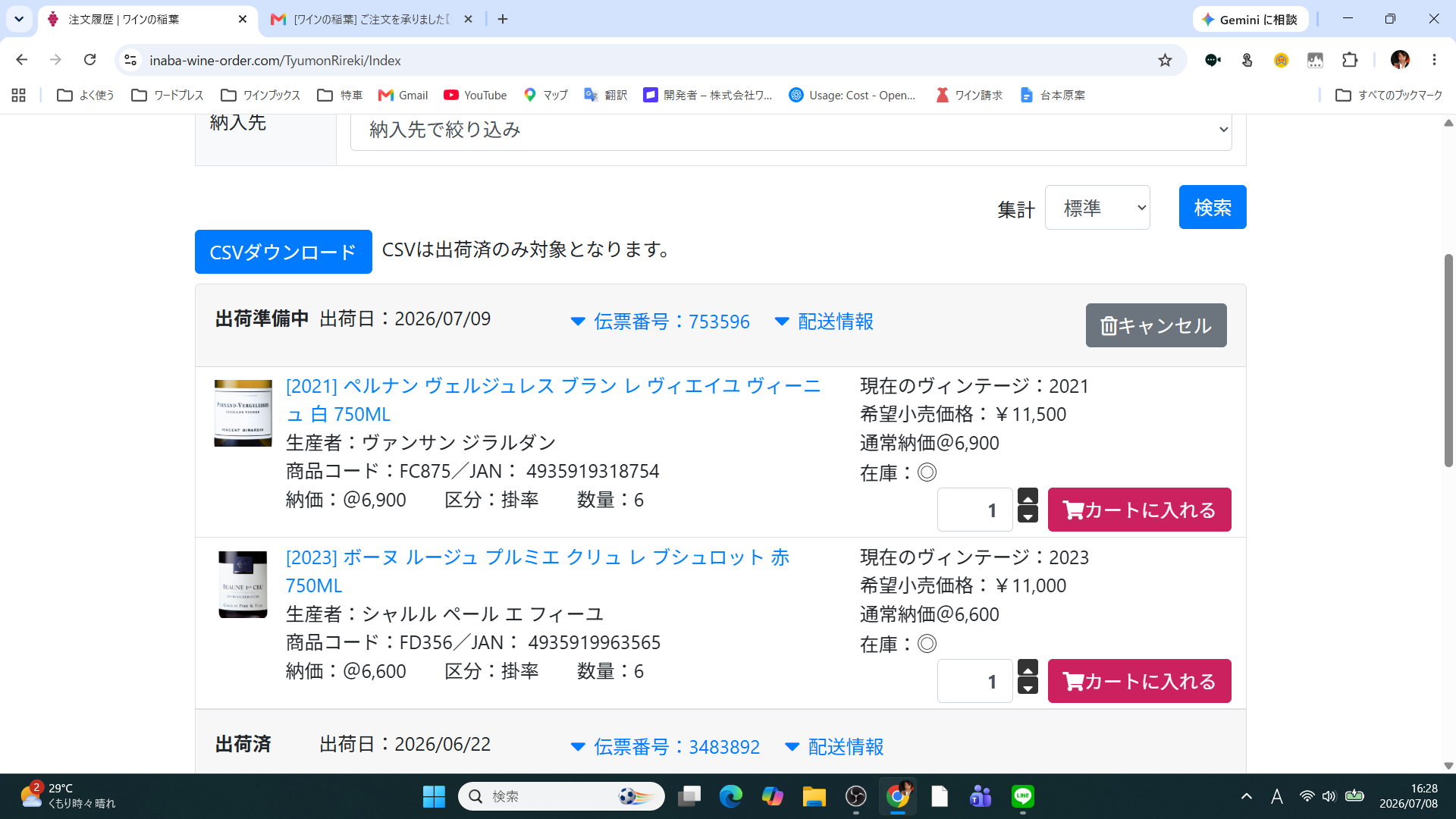Open the Gmail bookmark
The width and height of the screenshot is (1456, 819).
tap(403, 95)
